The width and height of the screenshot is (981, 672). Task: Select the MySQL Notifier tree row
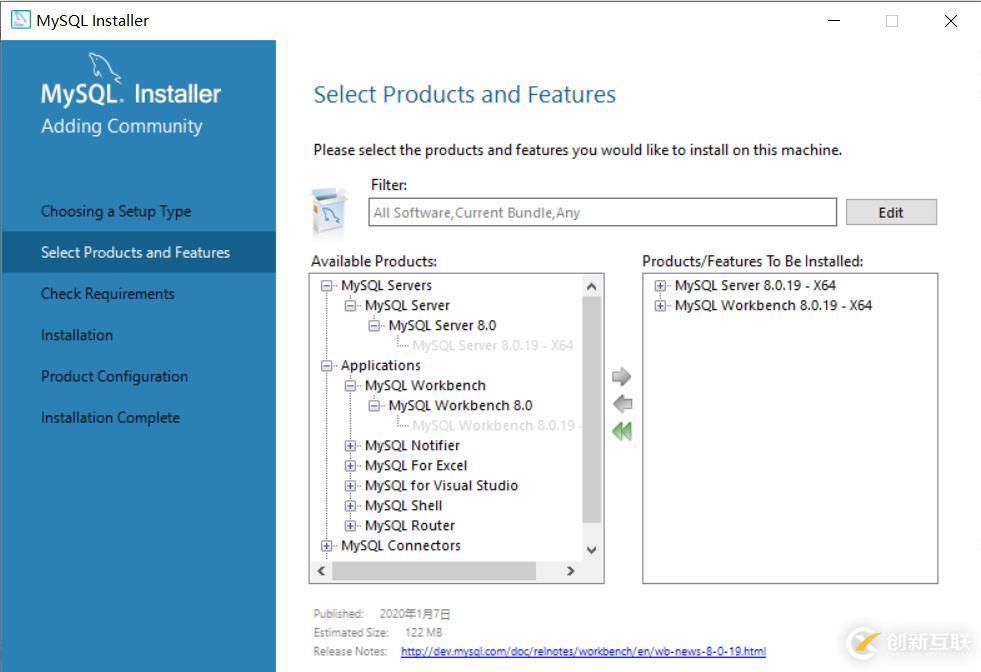[412, 445]
